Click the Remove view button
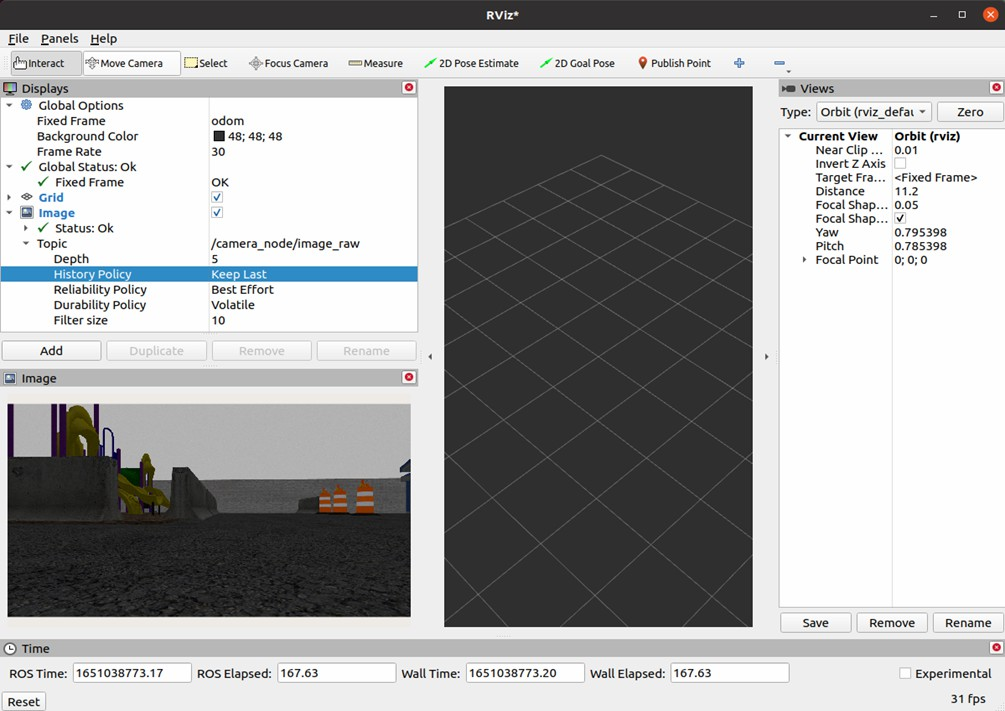The height and width of the screenshot is (711, 1005). (892, 623)
